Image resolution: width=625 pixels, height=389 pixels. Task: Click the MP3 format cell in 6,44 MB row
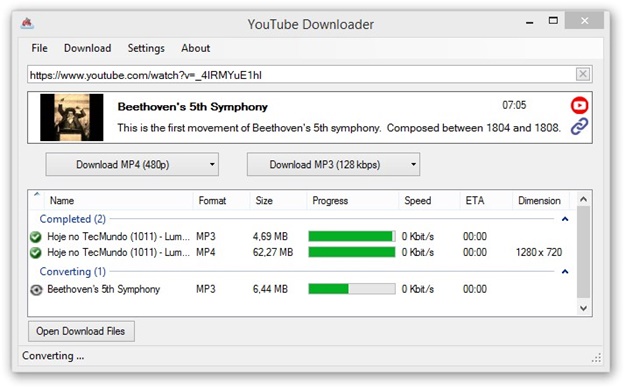point(206,289)
